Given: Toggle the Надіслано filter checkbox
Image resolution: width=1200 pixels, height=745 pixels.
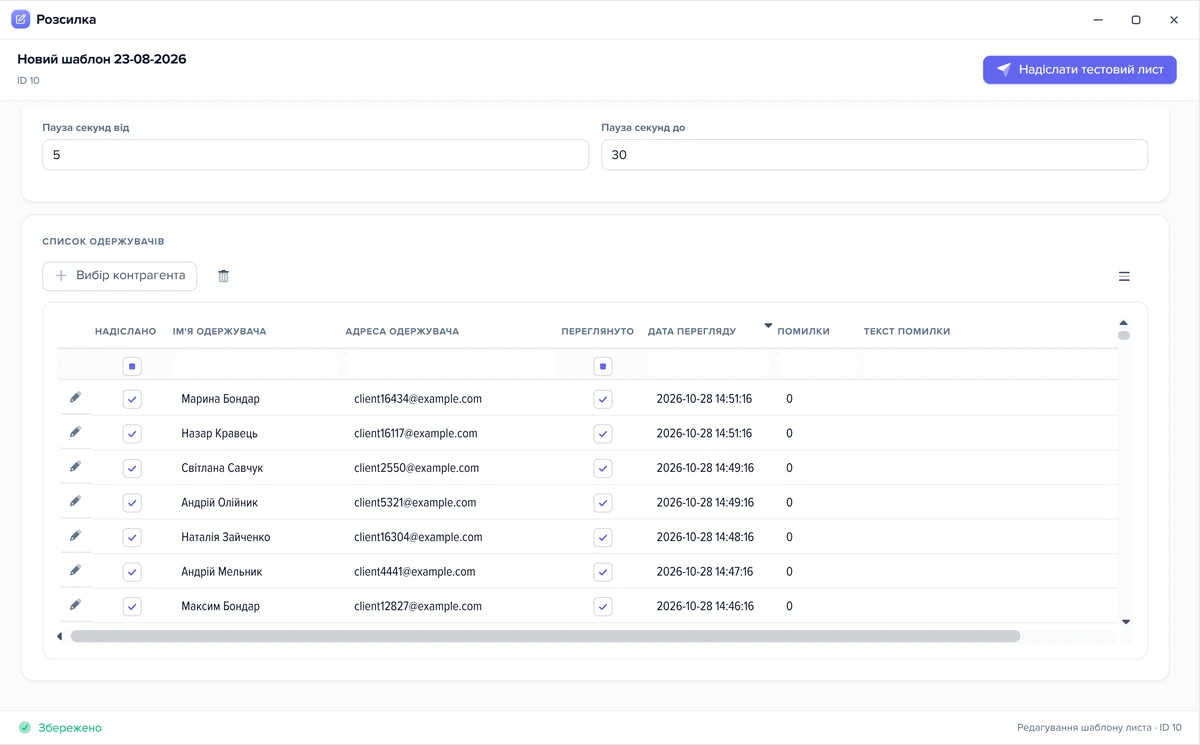Looking at the screenshot, I should tap(132, 367).
